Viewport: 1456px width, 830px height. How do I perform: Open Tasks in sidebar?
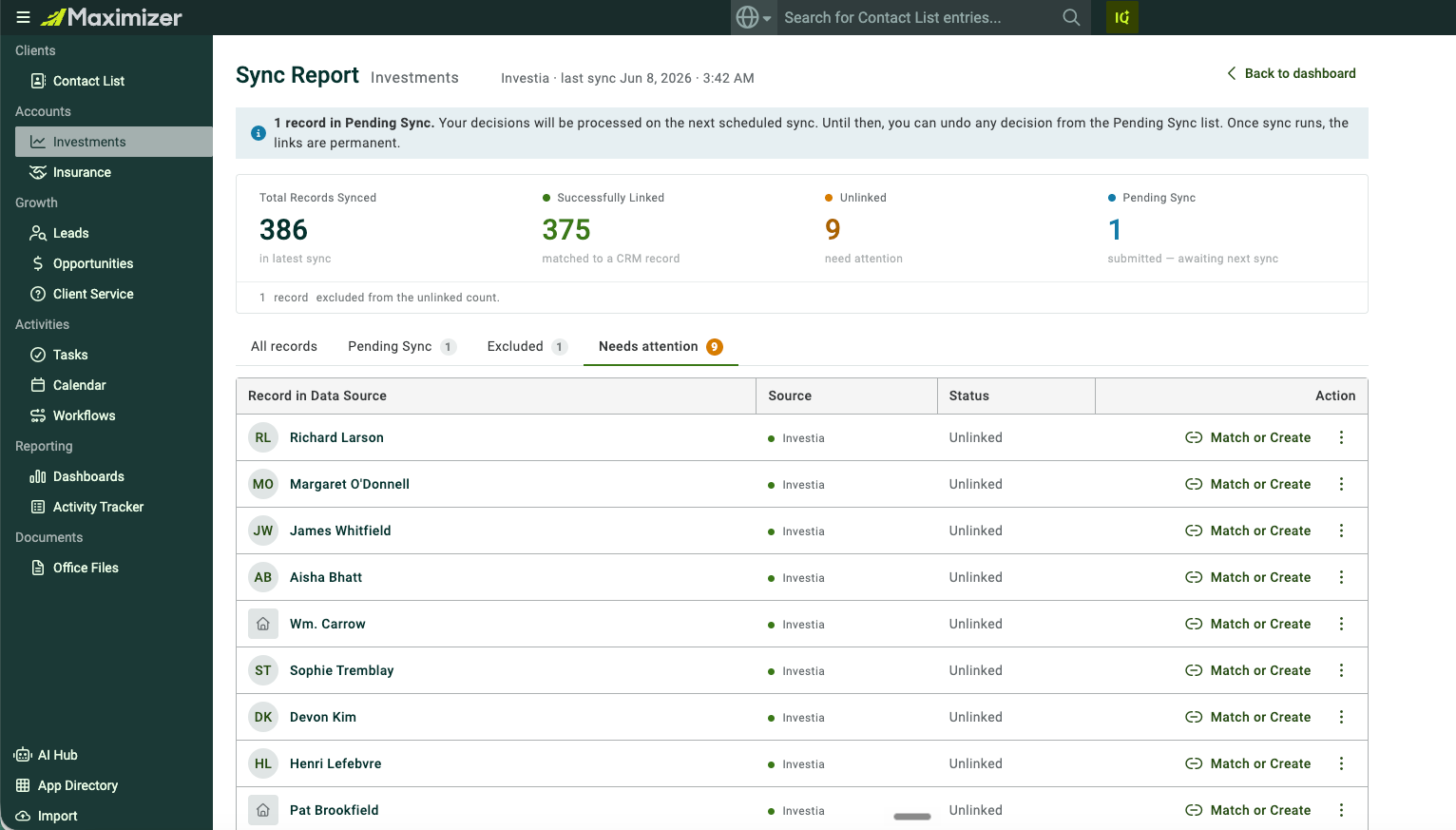tap(114, 355)
